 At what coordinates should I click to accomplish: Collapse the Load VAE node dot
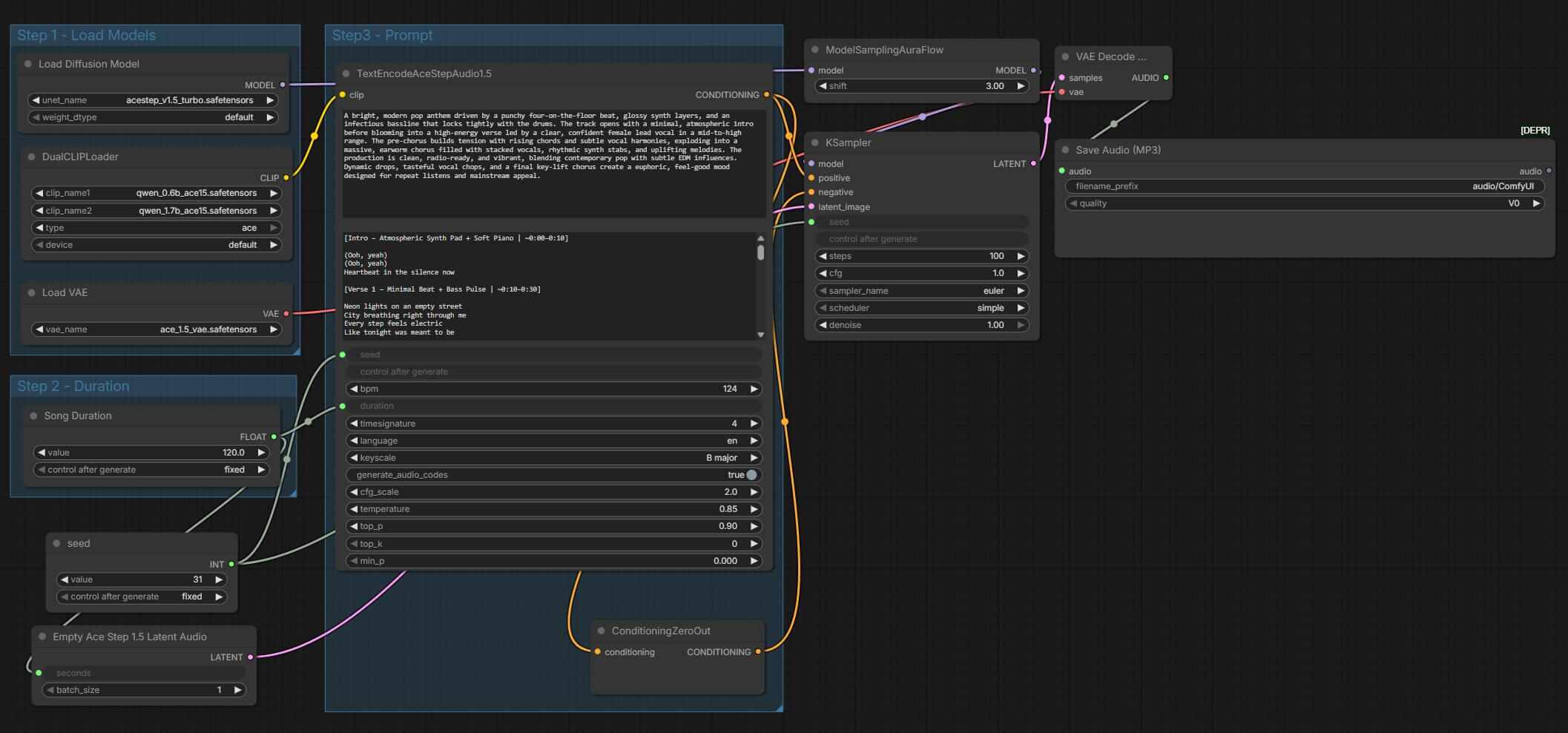pyautogui.click(x=32, y=292)
